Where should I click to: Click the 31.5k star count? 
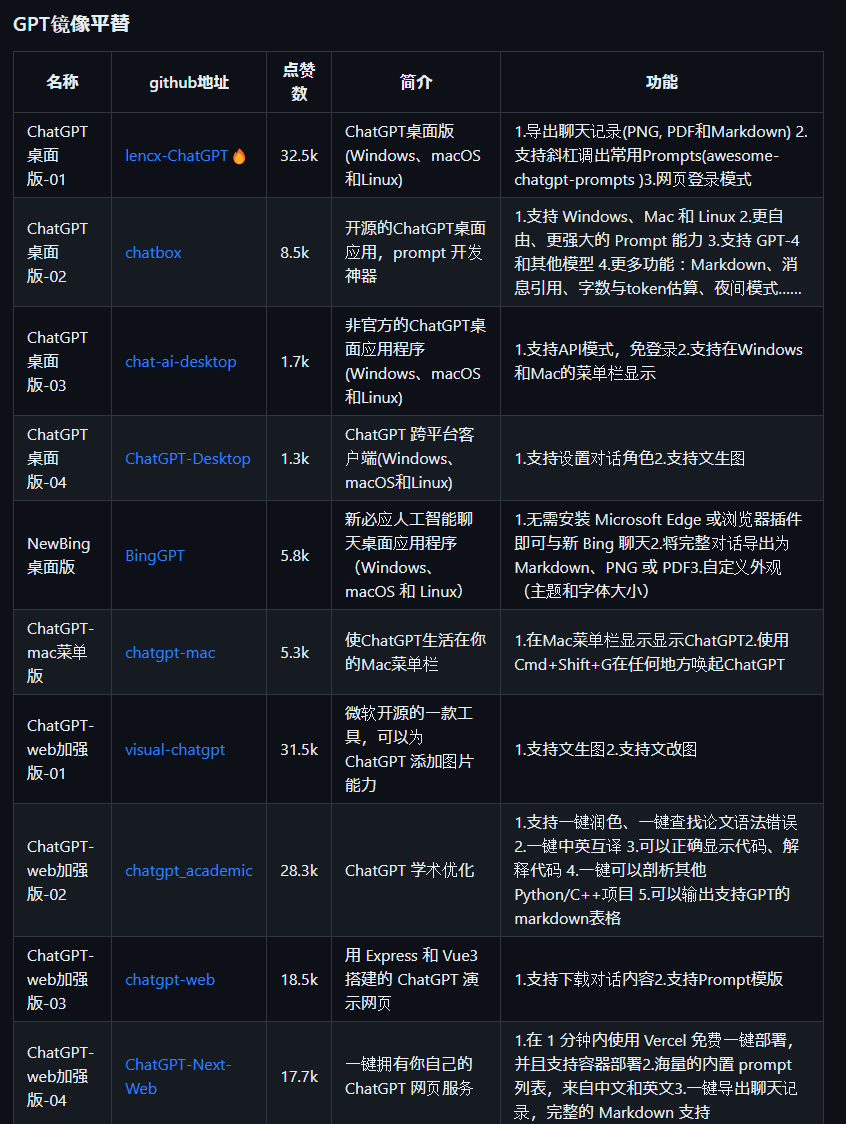299,749
